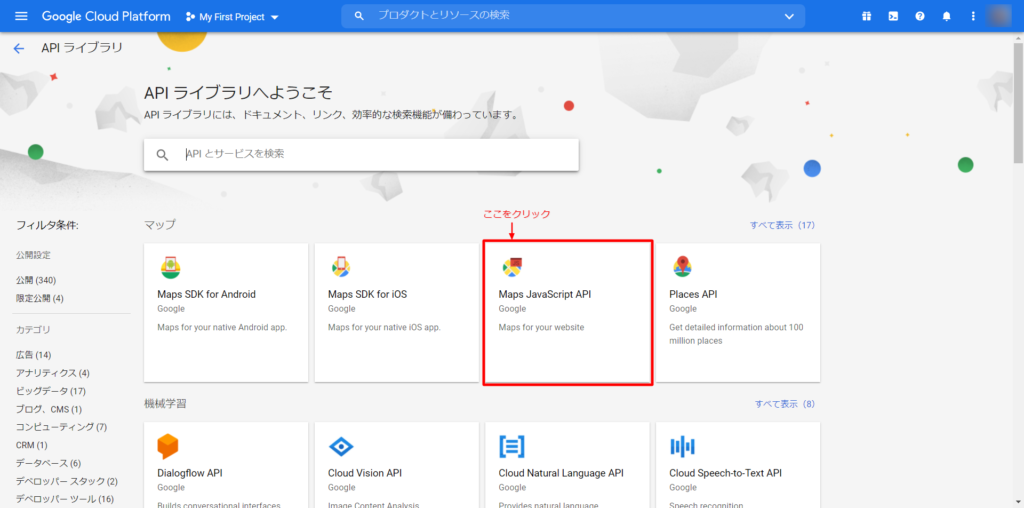The height and width of the screenshot is (508, 1024).
Task: Open the help question mark icon
Action: coord(920,16)
